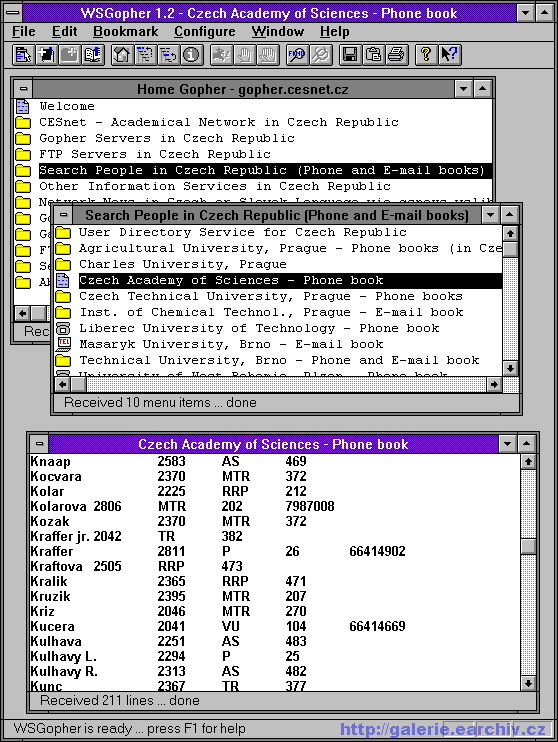
Task: Open the Bookmark menu
Action: 125,32
